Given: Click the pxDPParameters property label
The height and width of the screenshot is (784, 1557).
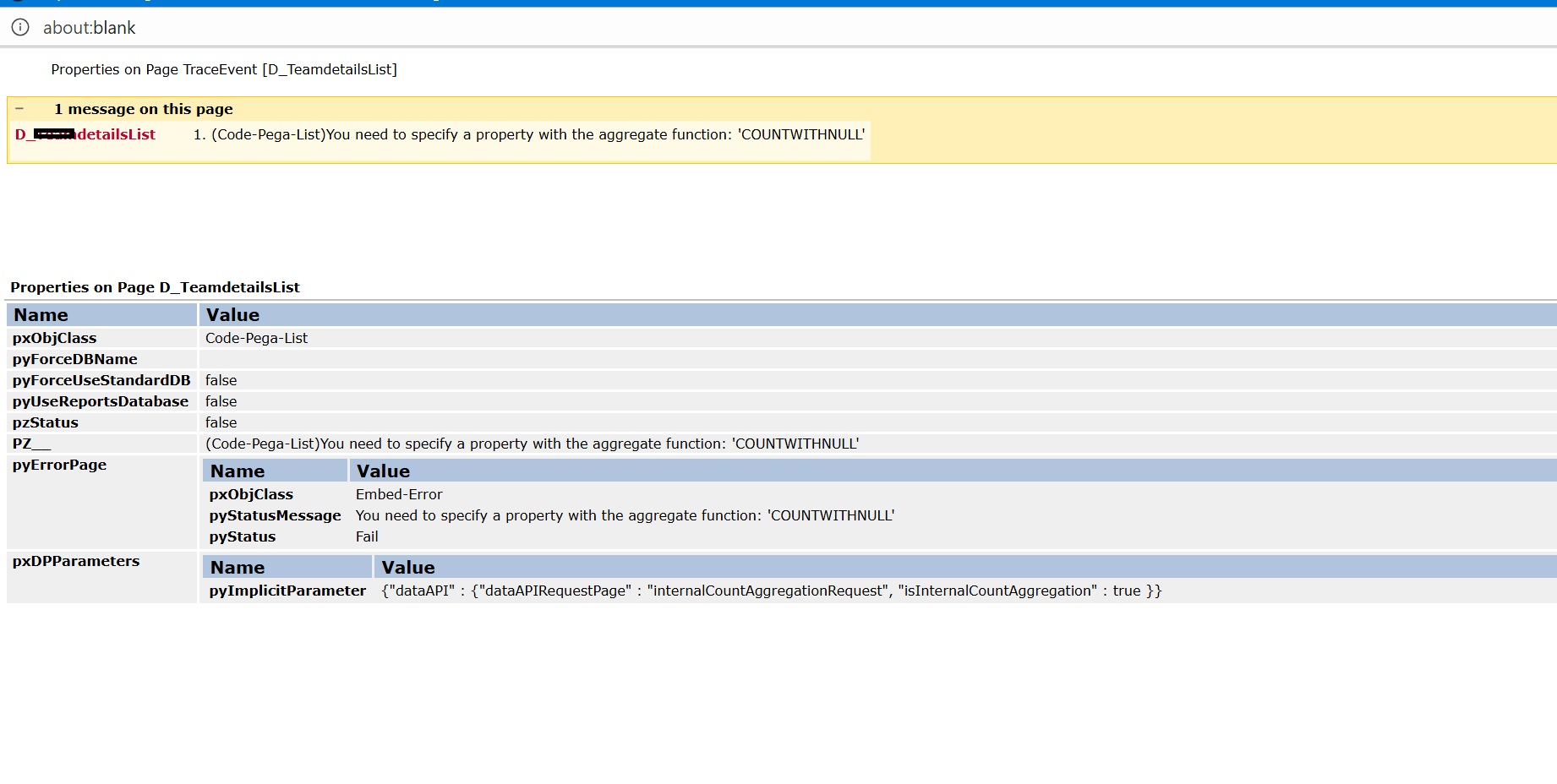Looking at the screenshot, I should [76, 561].
